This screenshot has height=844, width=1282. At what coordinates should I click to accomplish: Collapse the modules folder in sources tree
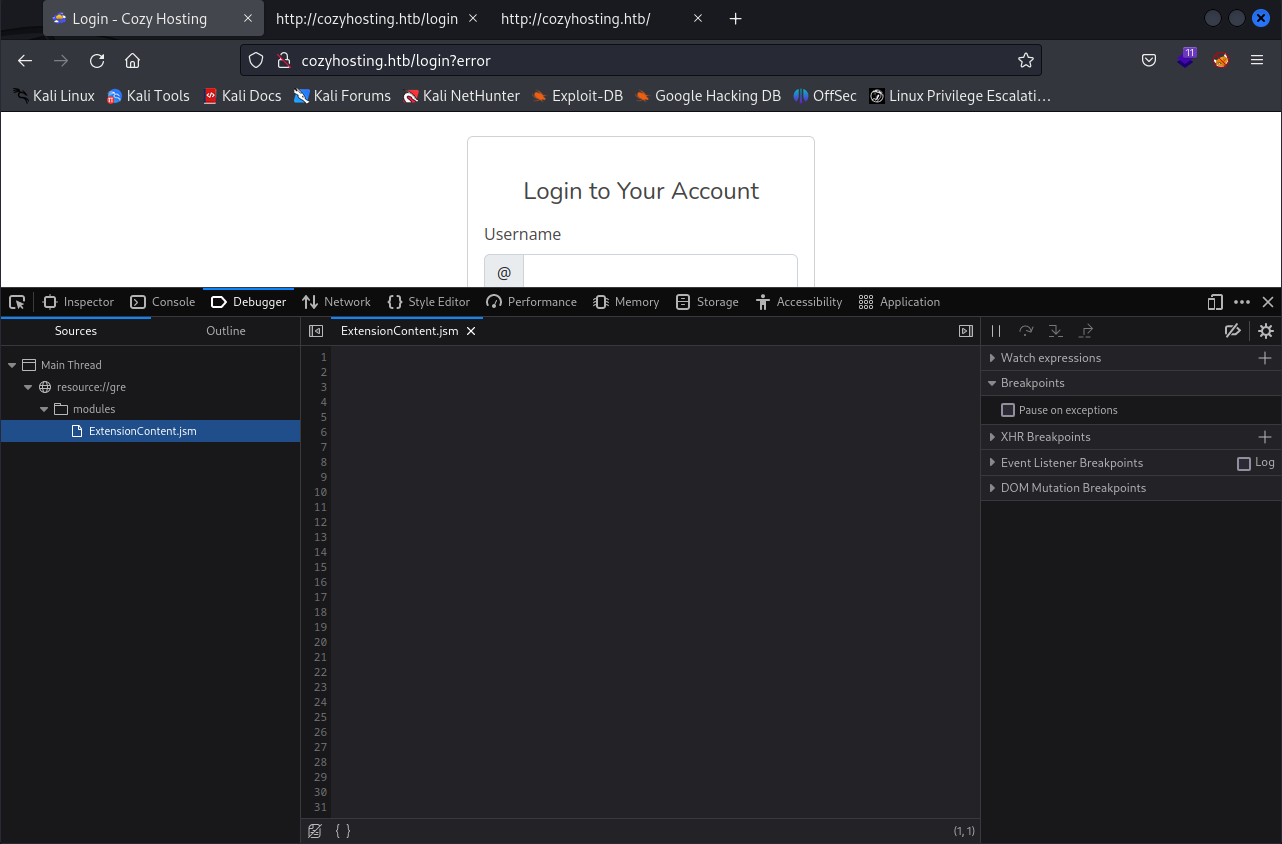(x=44, y=409)
